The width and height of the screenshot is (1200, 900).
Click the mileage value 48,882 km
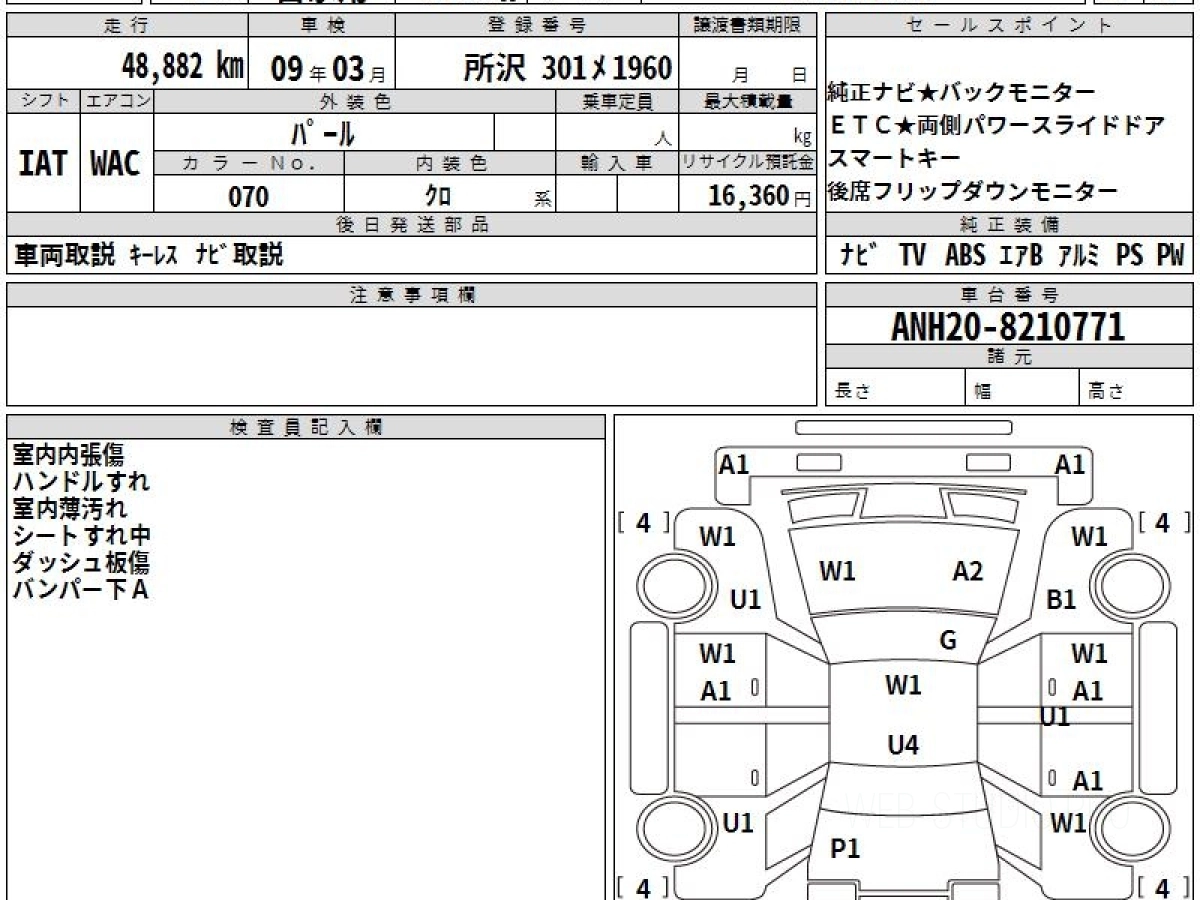pyautogui.click(x=183, y=67)
